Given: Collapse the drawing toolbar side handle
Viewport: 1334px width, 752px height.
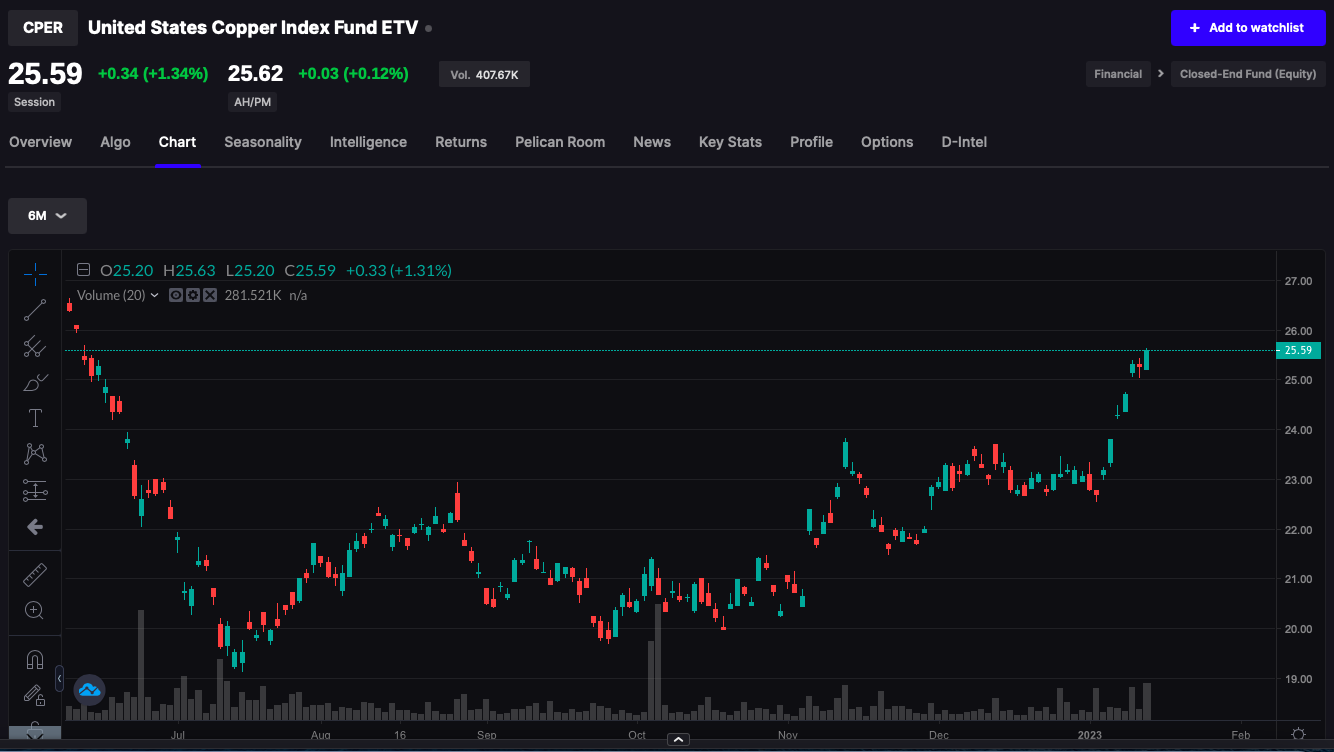Looking at the screenshot, I should pos(59,679).
